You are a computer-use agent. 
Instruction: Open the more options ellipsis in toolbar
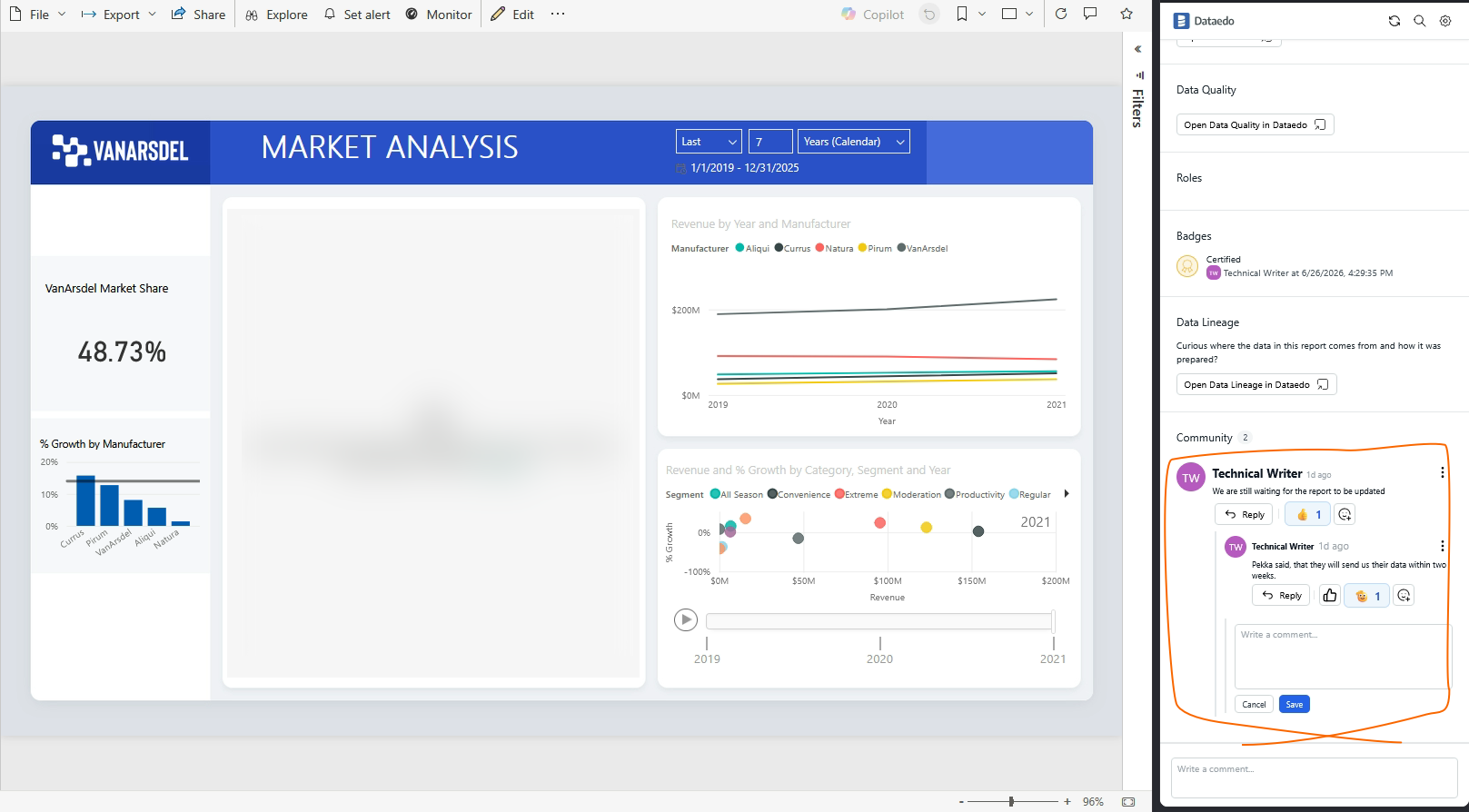(558, 15)
